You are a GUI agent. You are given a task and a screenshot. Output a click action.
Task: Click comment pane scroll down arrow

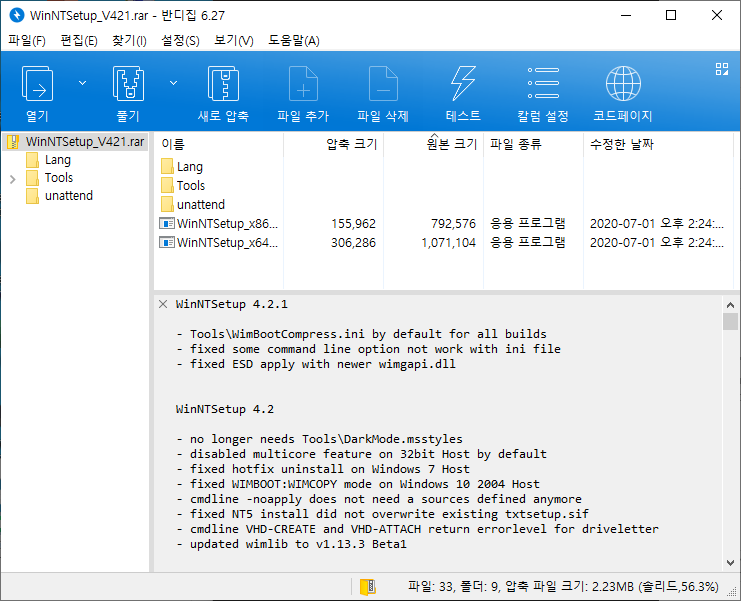730,563
